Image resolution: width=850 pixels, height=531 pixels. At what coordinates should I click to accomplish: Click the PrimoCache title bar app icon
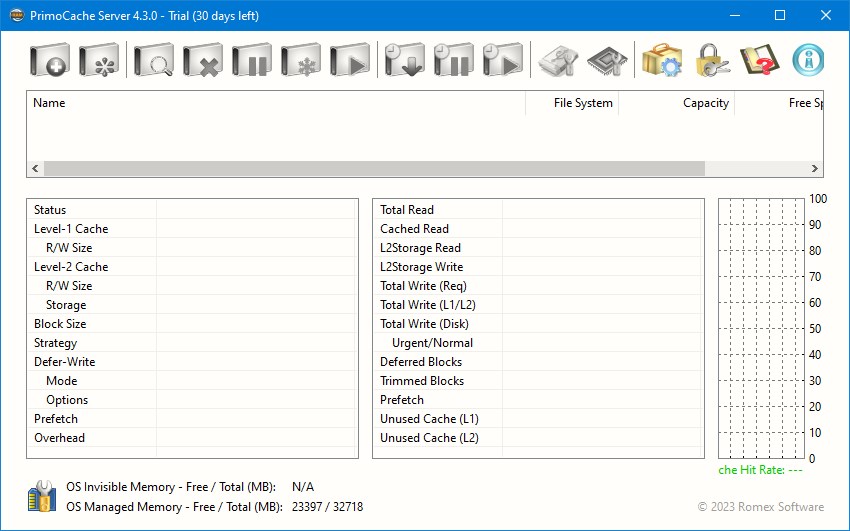point(17,15)
